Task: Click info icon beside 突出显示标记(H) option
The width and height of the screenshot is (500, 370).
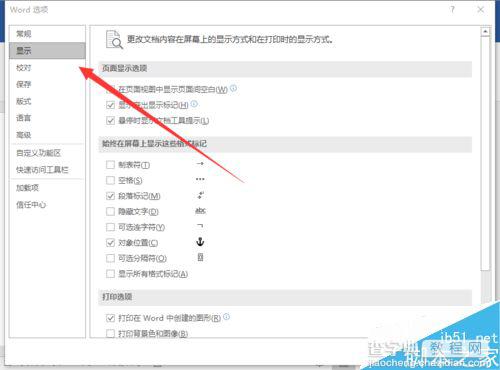Action: pyautogui.click(x=194, y=104)
